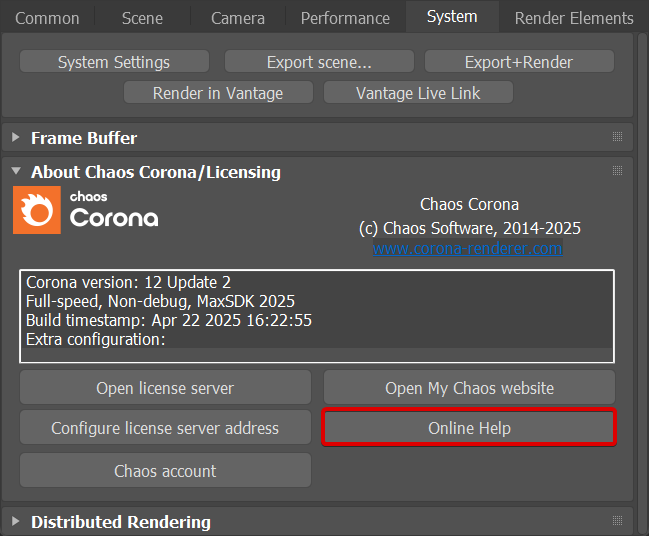
Task: Click the "Extra configuration:" line
Action: click(x=96, y=339)
